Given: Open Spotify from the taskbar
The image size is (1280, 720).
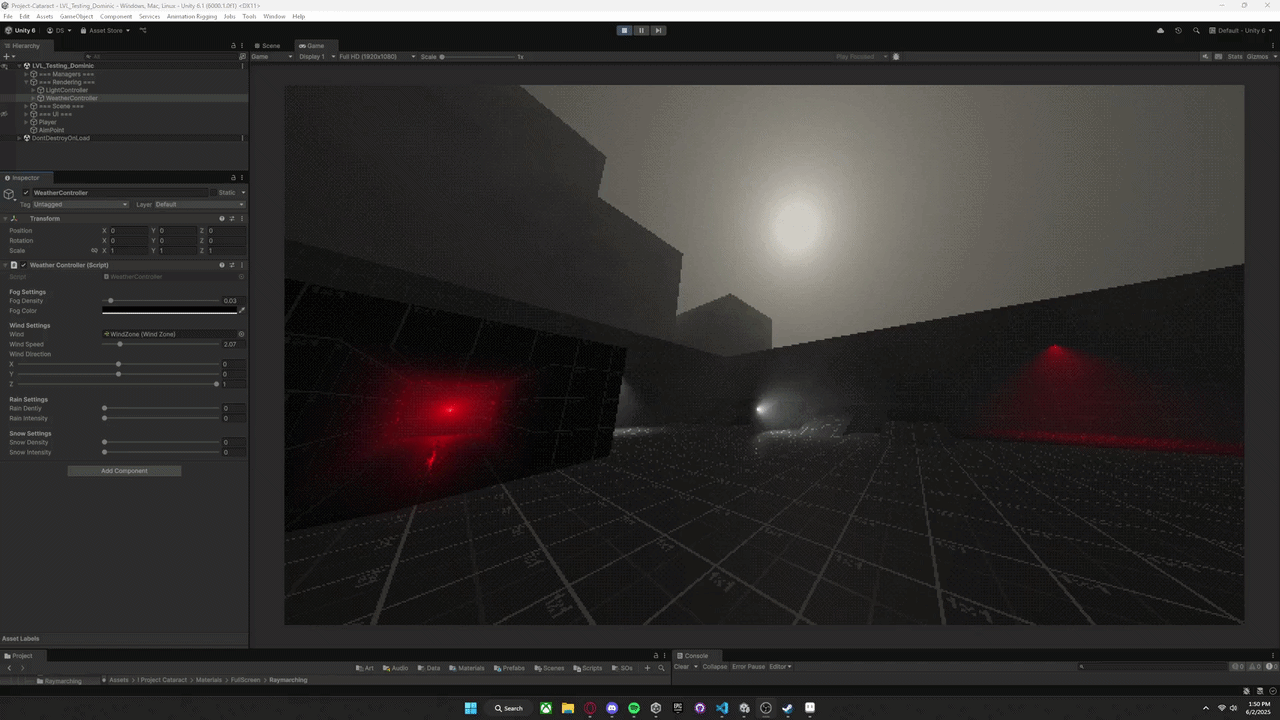Looking at the screenshot, I should pyautogui.click(x=634, y=708).
